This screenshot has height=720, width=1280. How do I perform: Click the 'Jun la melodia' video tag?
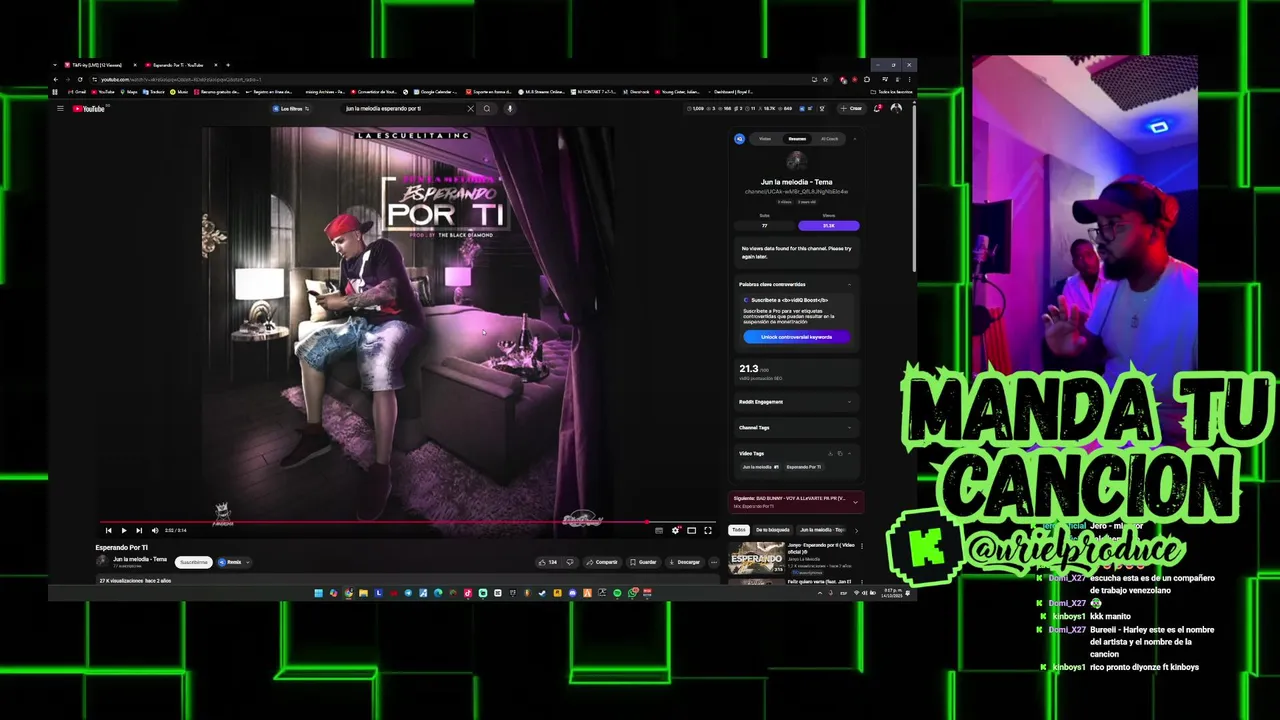(761, 467)
